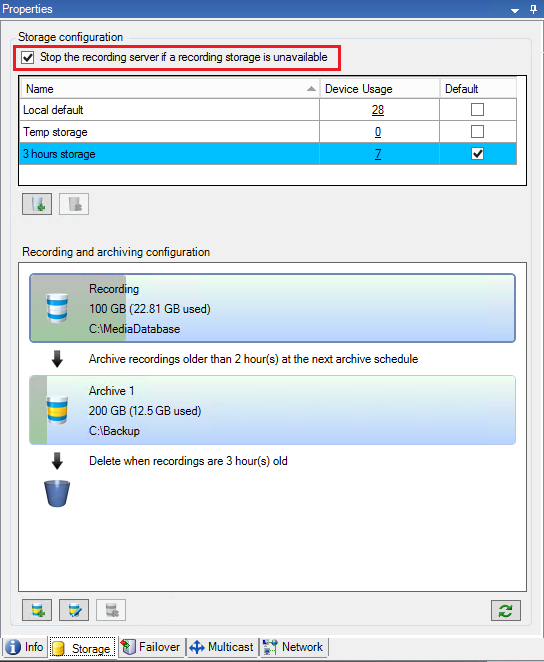Open the Network tab
This screenshot has width=544, height=662.
pyautogui.click(x=293, y=647)
